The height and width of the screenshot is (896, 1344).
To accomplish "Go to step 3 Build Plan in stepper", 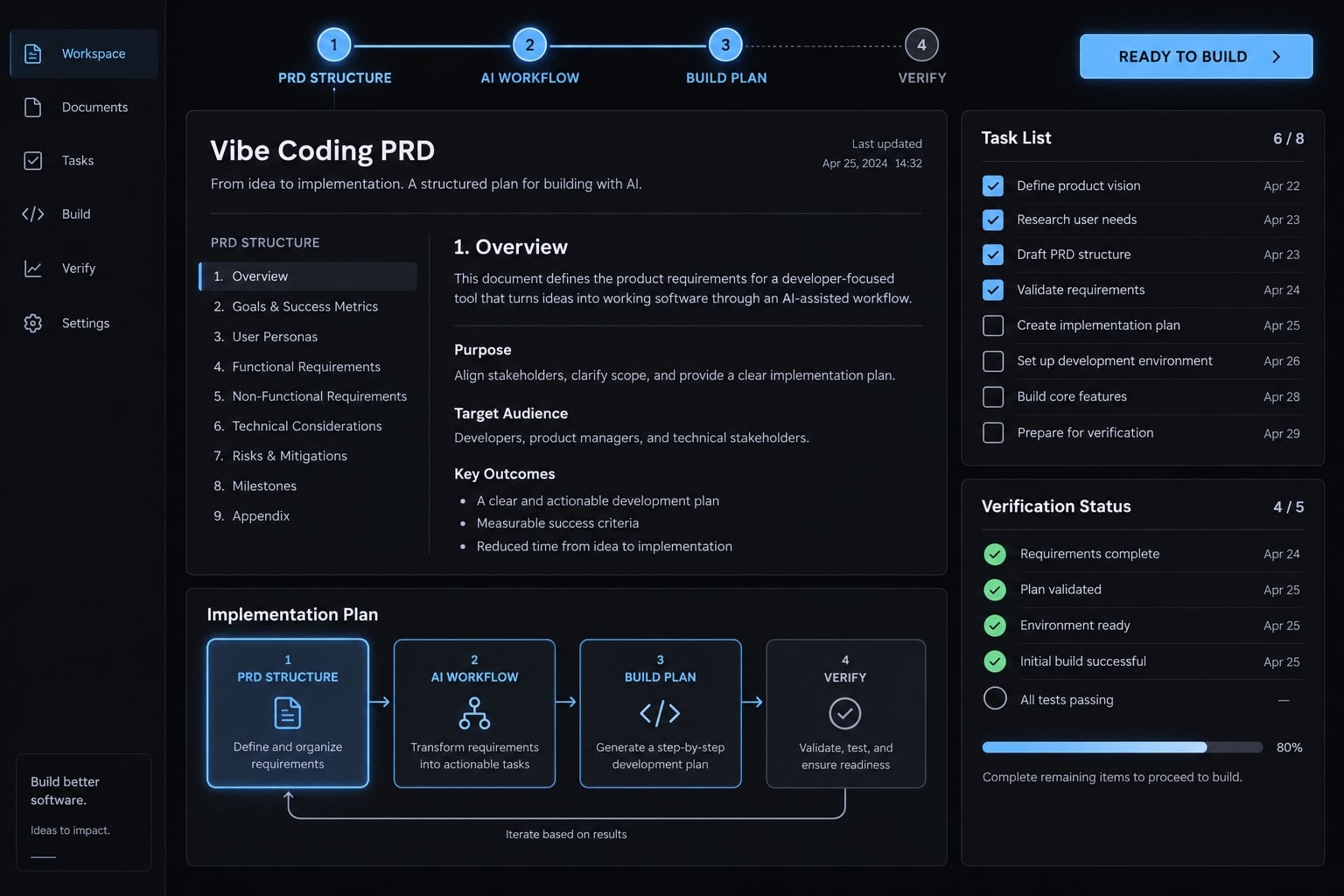I will coord(725,45).
